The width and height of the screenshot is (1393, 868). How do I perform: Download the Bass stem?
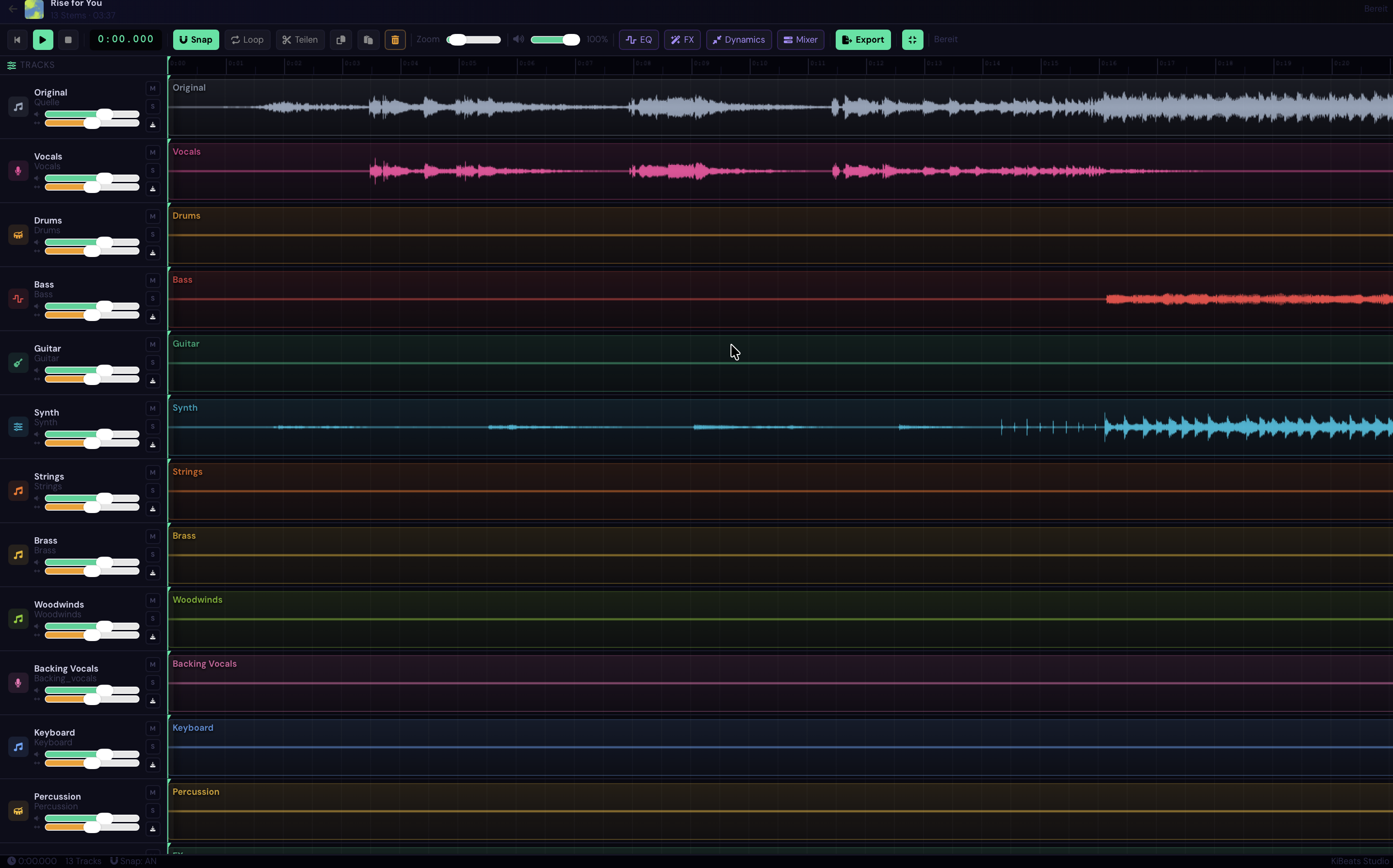[x=153, y=316]
